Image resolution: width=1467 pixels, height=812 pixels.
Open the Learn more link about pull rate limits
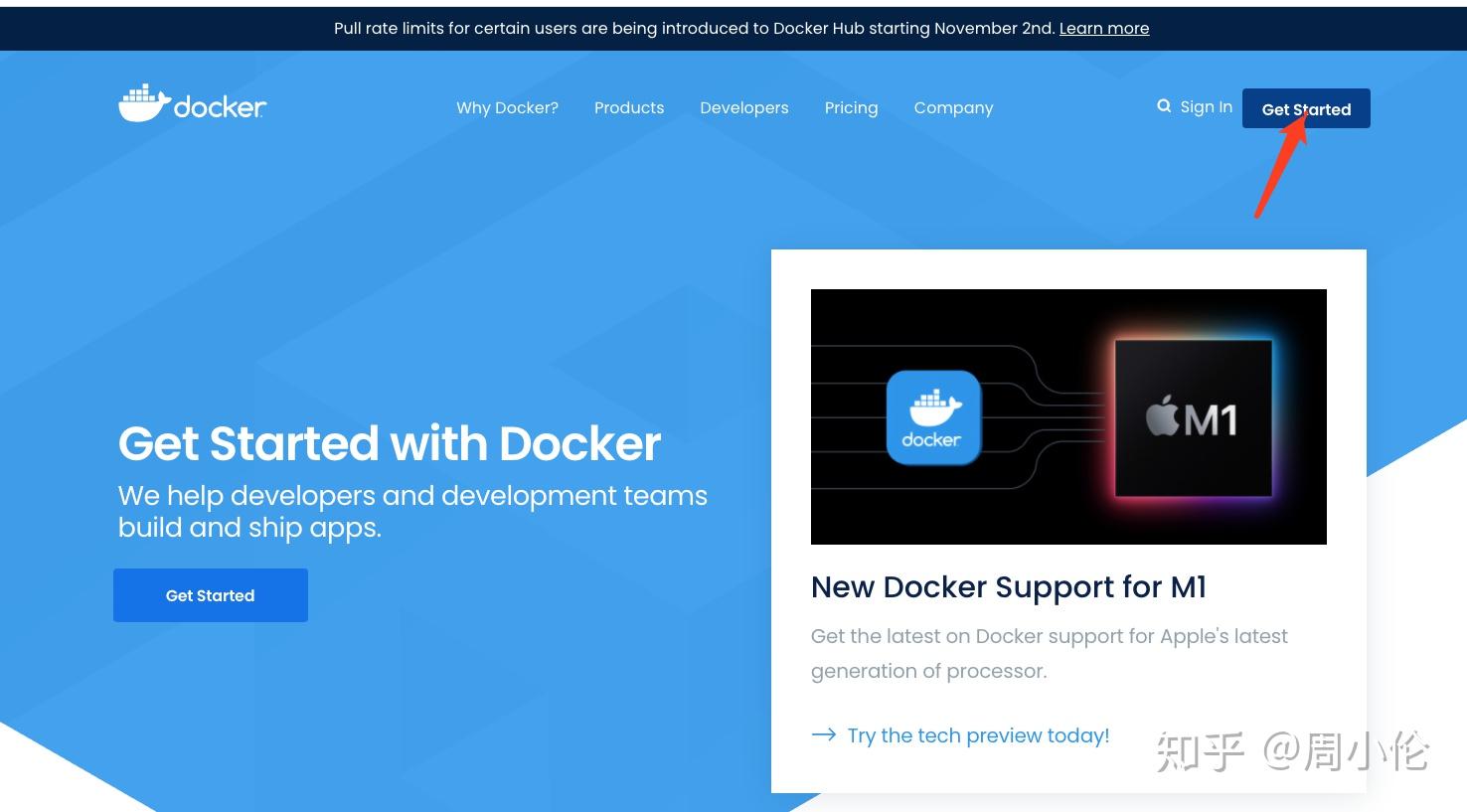click(x=1103, y=28)
